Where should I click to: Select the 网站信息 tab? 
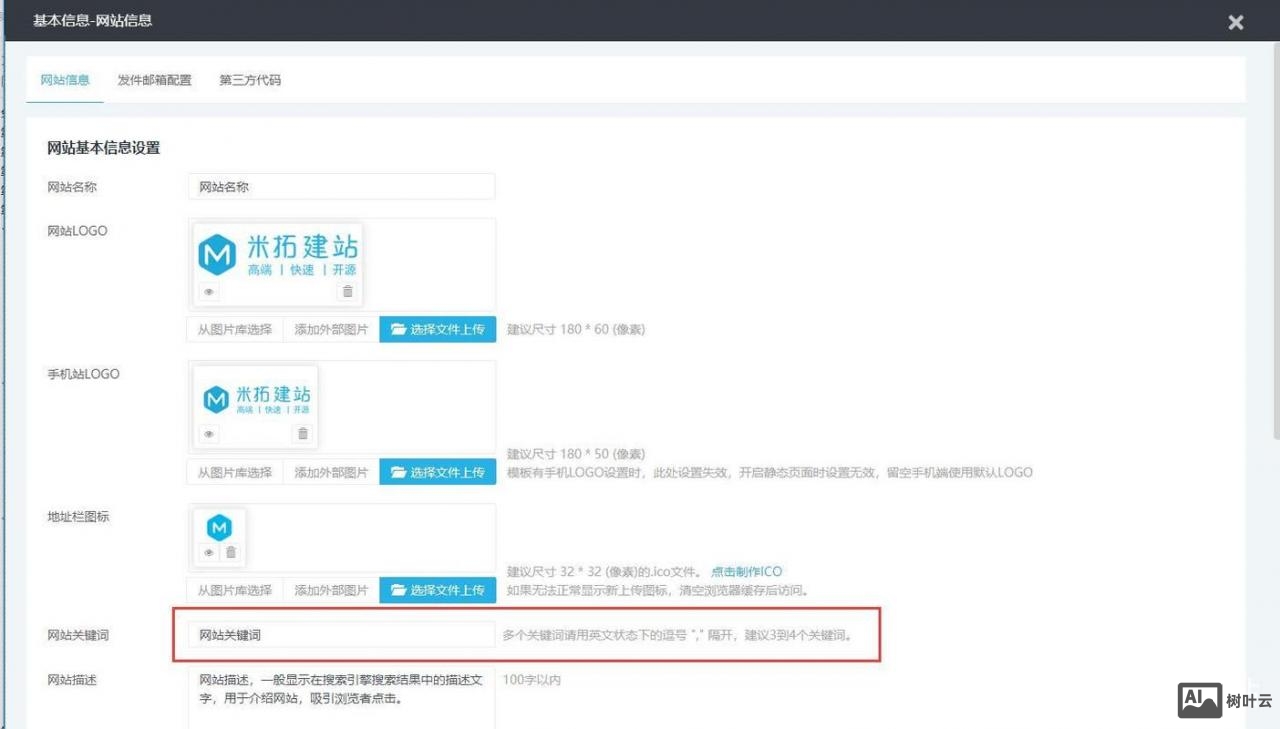(x=64, y=80)
